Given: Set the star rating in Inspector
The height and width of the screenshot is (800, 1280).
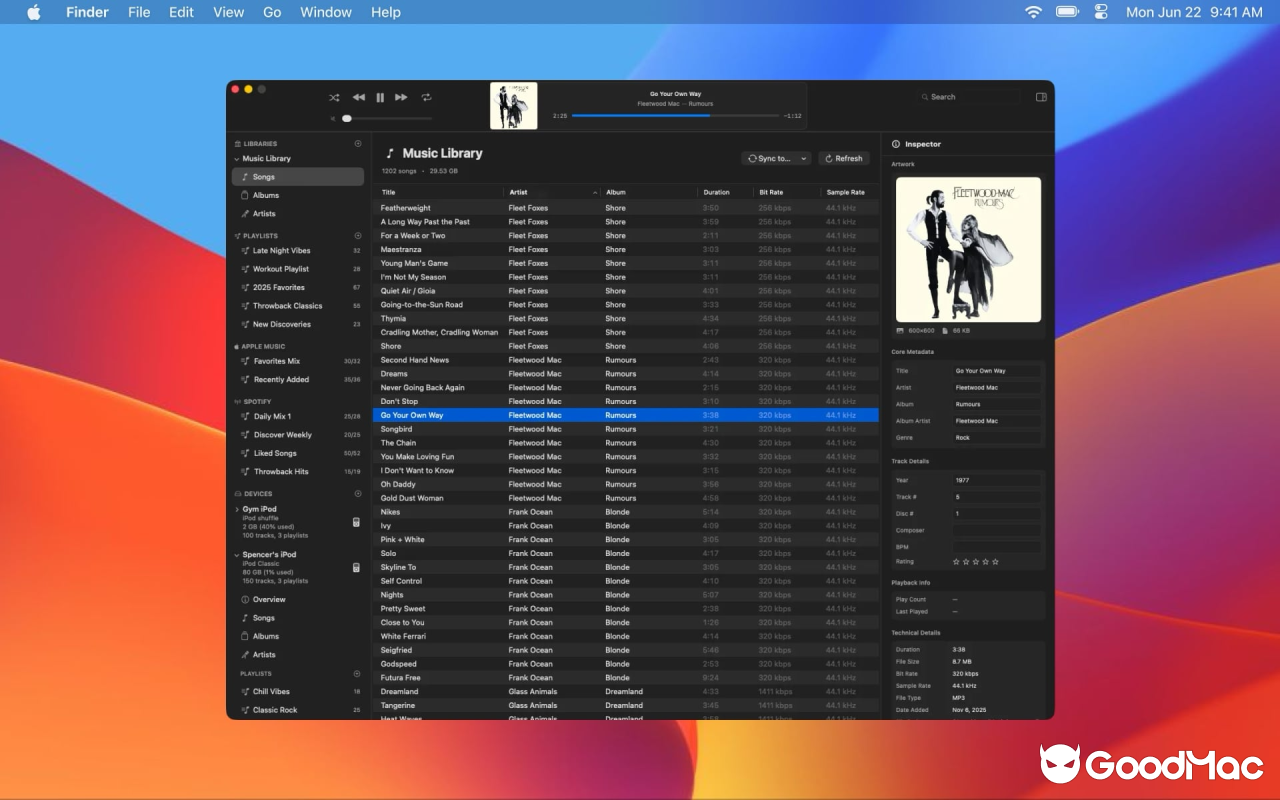Looking at the screenshot, I should pos(975,562).
